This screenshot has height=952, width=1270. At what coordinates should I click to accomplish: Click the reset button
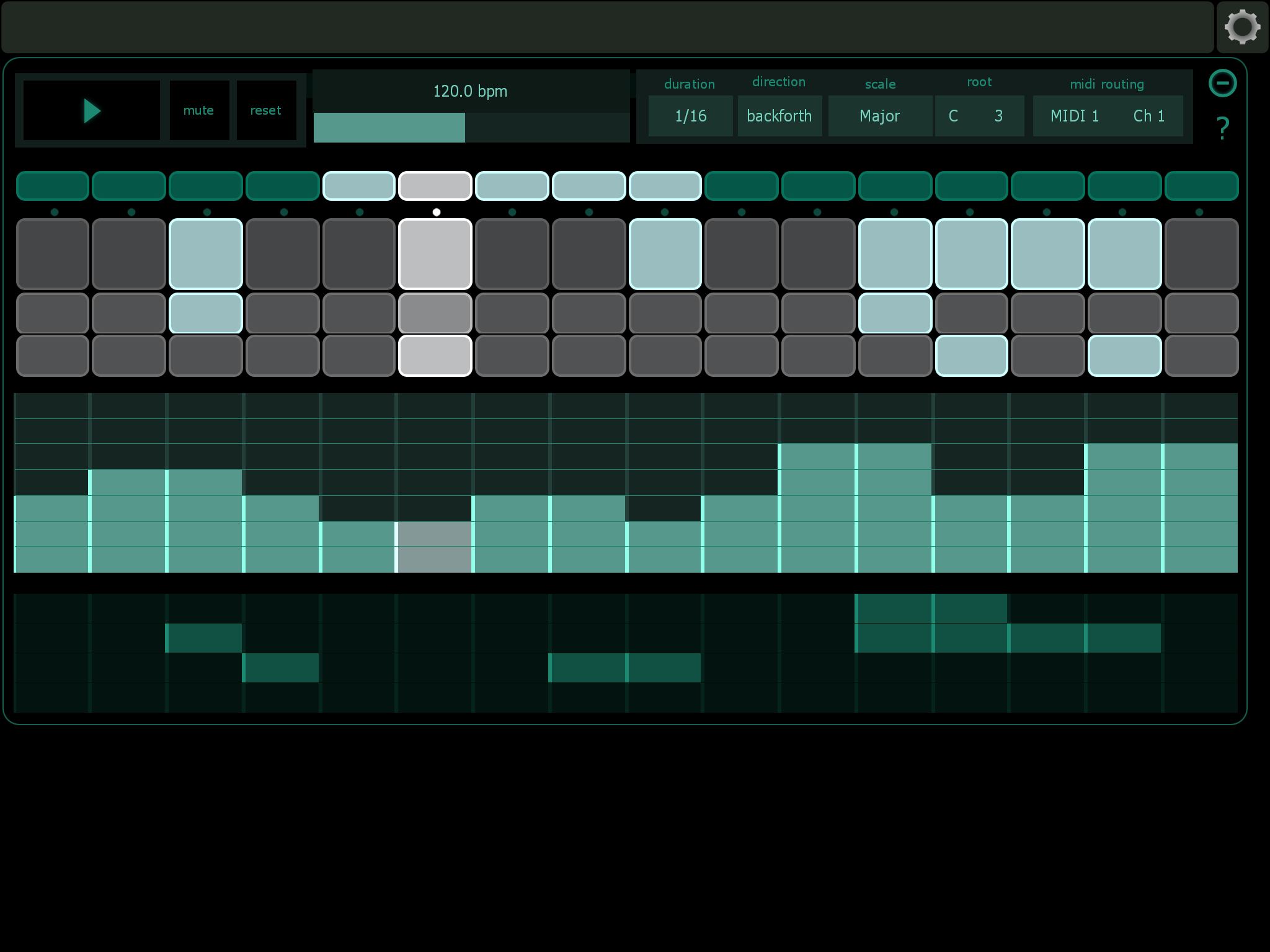(266, 110)
